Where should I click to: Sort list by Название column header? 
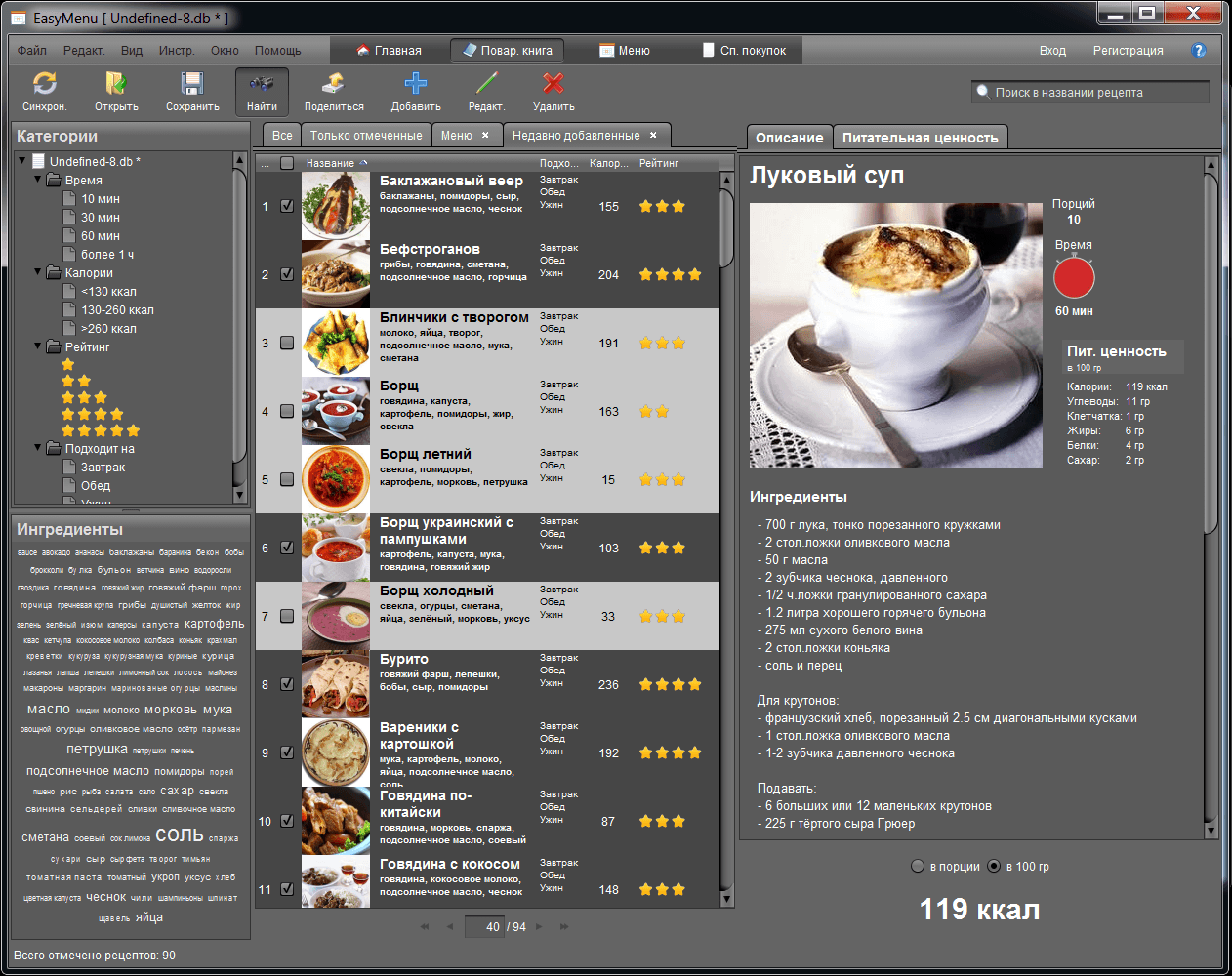tap(330, 163)
